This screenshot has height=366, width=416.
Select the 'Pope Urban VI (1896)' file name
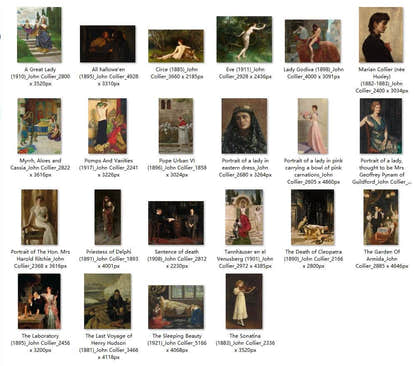[x=177, y=167]
